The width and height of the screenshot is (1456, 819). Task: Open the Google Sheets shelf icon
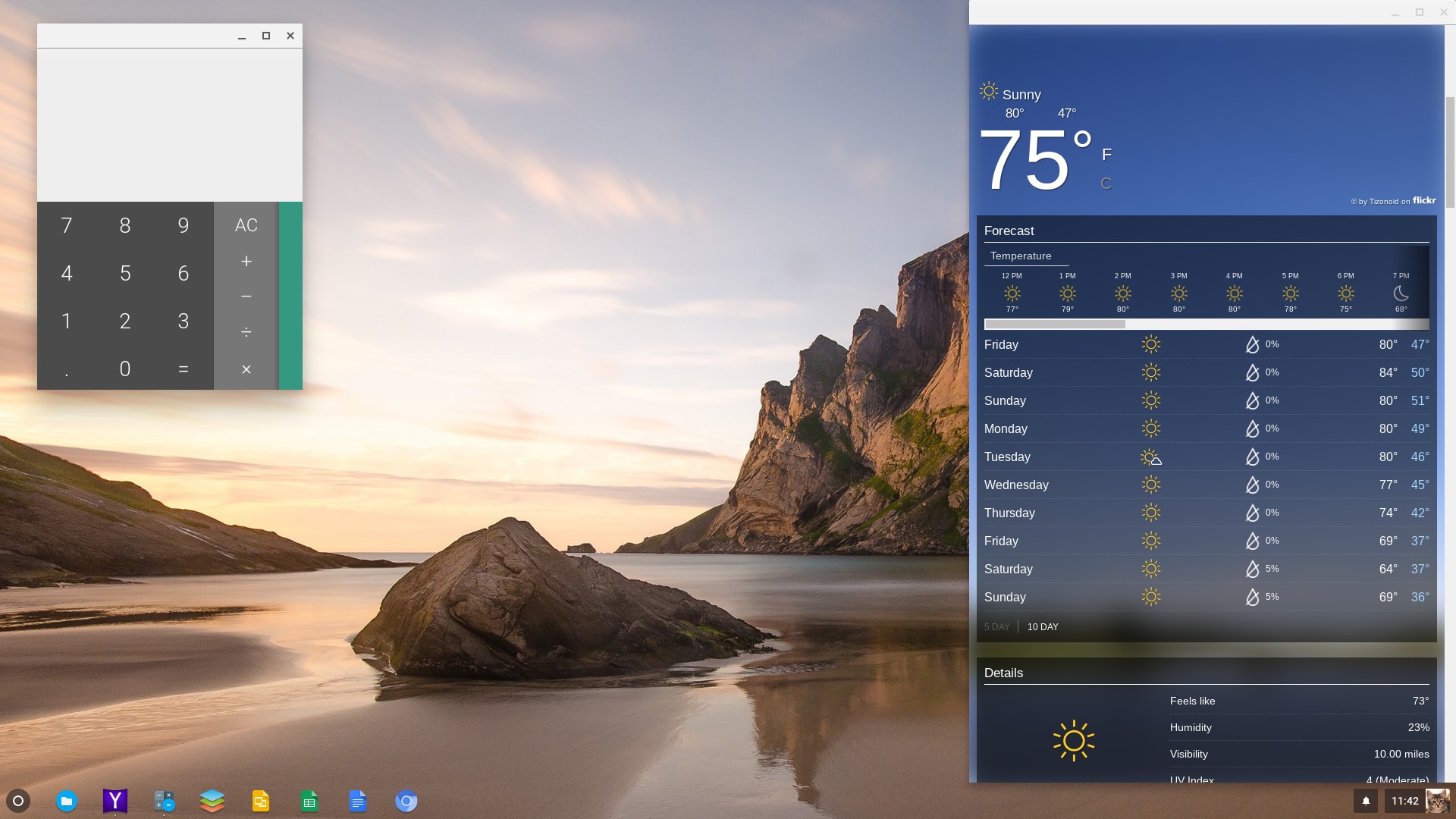pyautogui.click(x=309, y=801)
